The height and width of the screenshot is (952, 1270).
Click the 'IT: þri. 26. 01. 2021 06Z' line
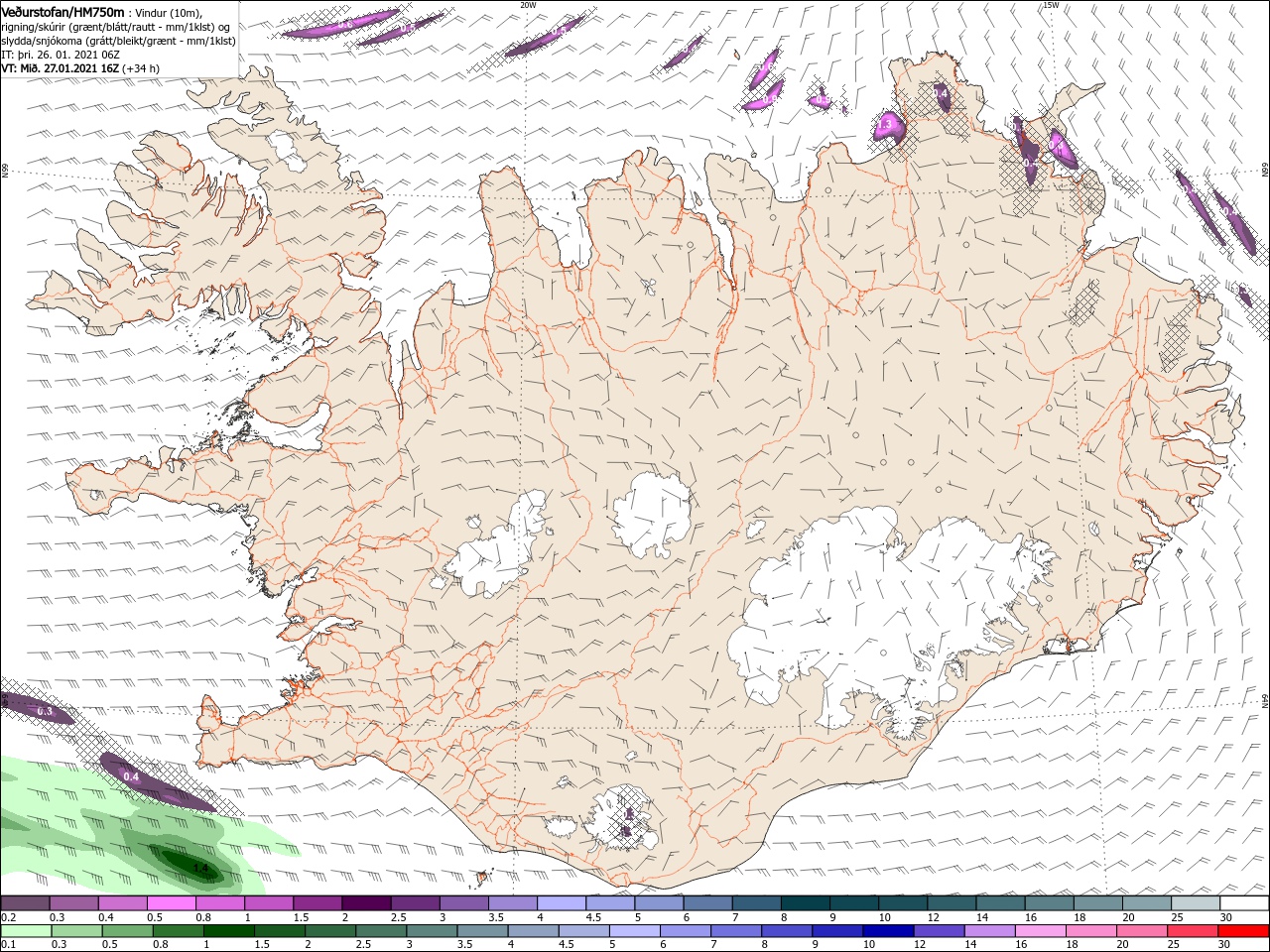[62, 55]
